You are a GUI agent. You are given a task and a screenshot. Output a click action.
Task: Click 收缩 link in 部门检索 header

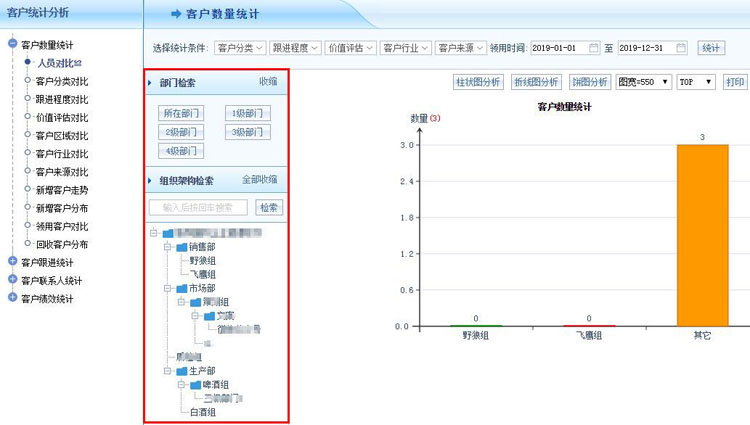coord(268,82)
